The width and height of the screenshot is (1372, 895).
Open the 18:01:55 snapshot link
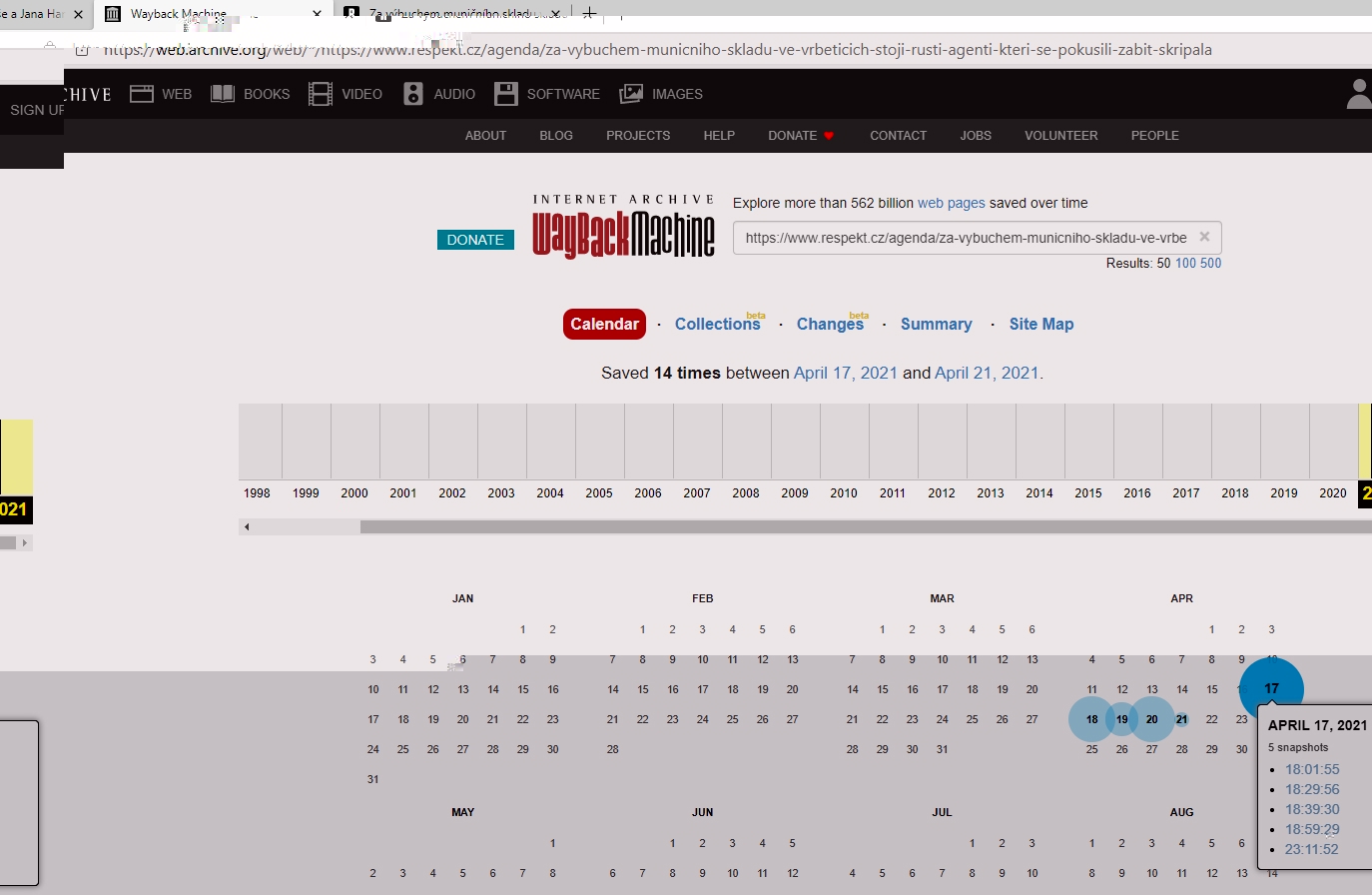tap(1312, 769)
